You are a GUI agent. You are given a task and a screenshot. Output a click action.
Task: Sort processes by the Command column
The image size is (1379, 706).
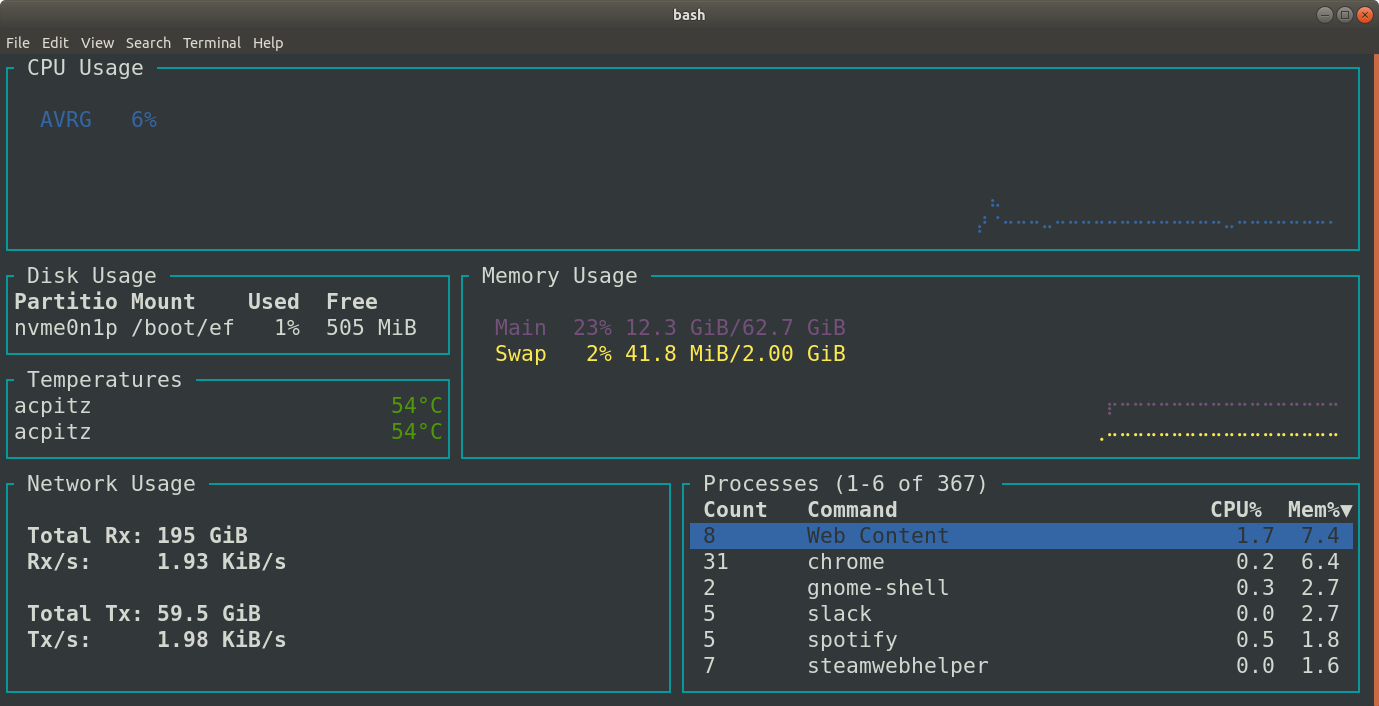tap(852, 509)
